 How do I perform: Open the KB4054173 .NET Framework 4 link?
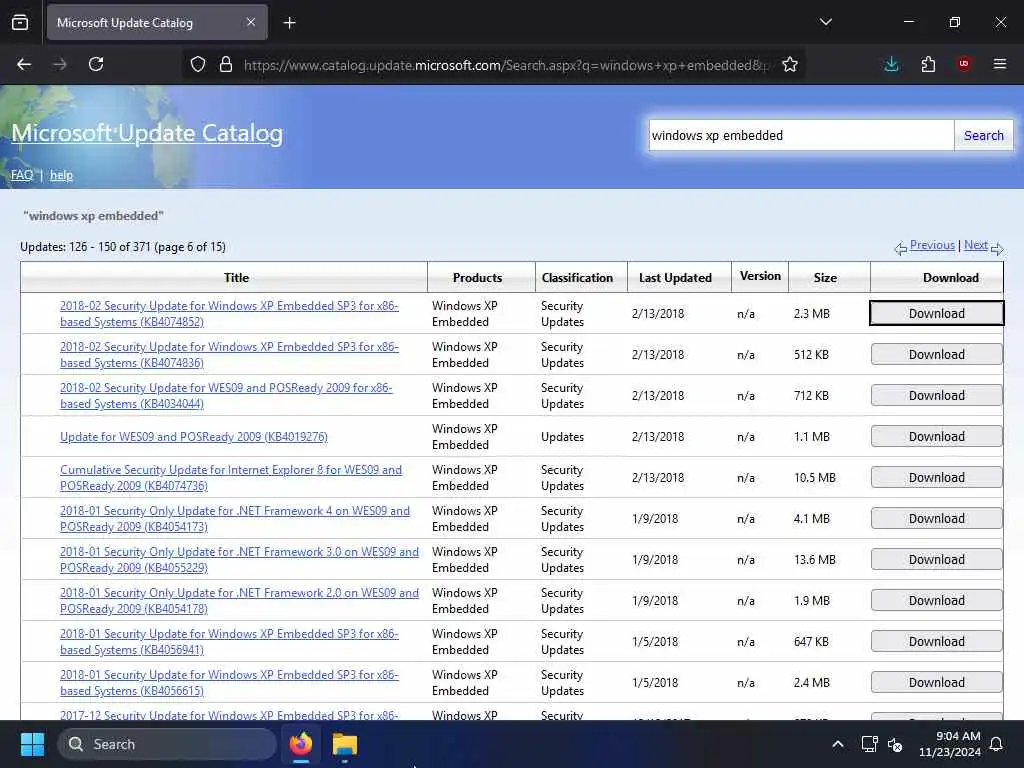[235, 519]
